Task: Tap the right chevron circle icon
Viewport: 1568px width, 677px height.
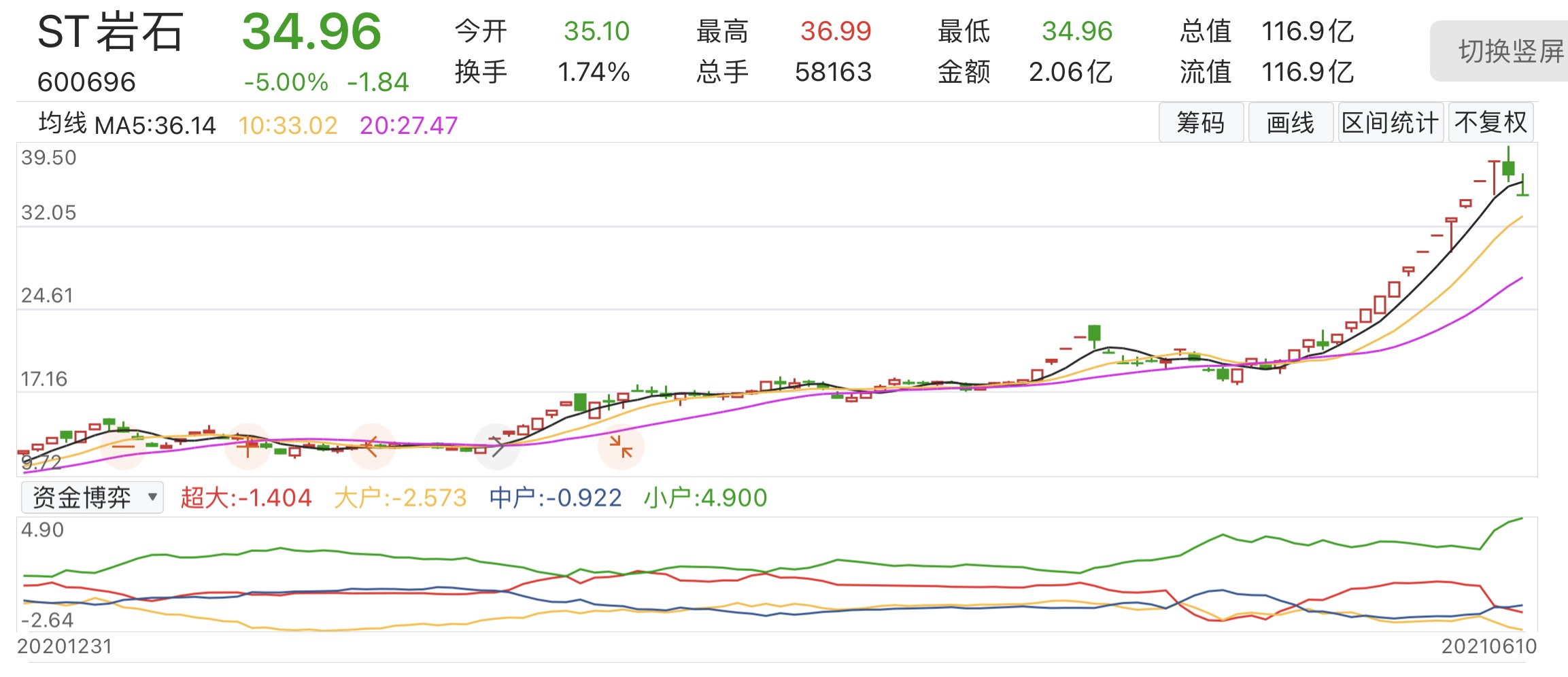Action: (497, 447)
